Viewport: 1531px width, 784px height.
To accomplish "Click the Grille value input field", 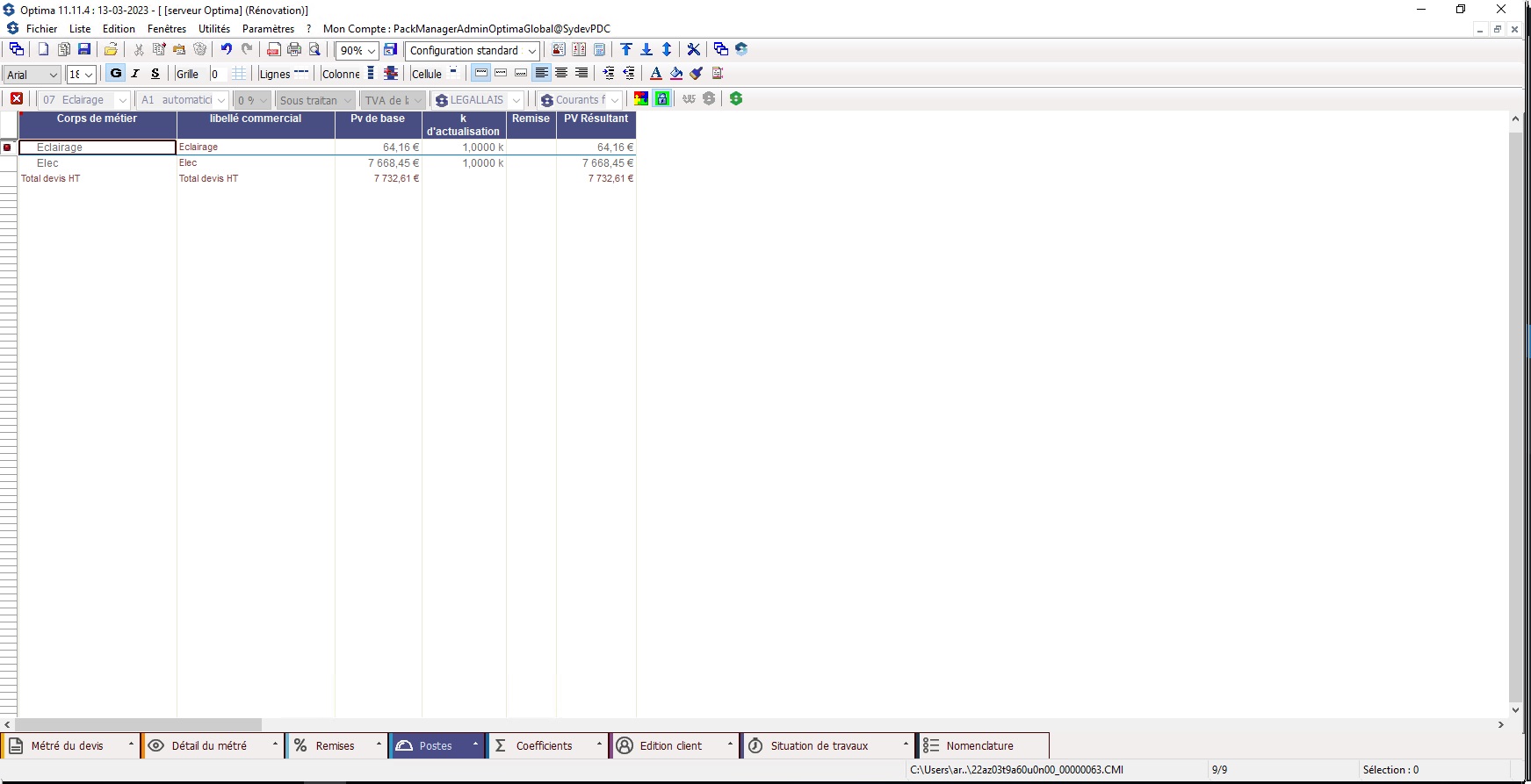I will [x=218, y=75].
